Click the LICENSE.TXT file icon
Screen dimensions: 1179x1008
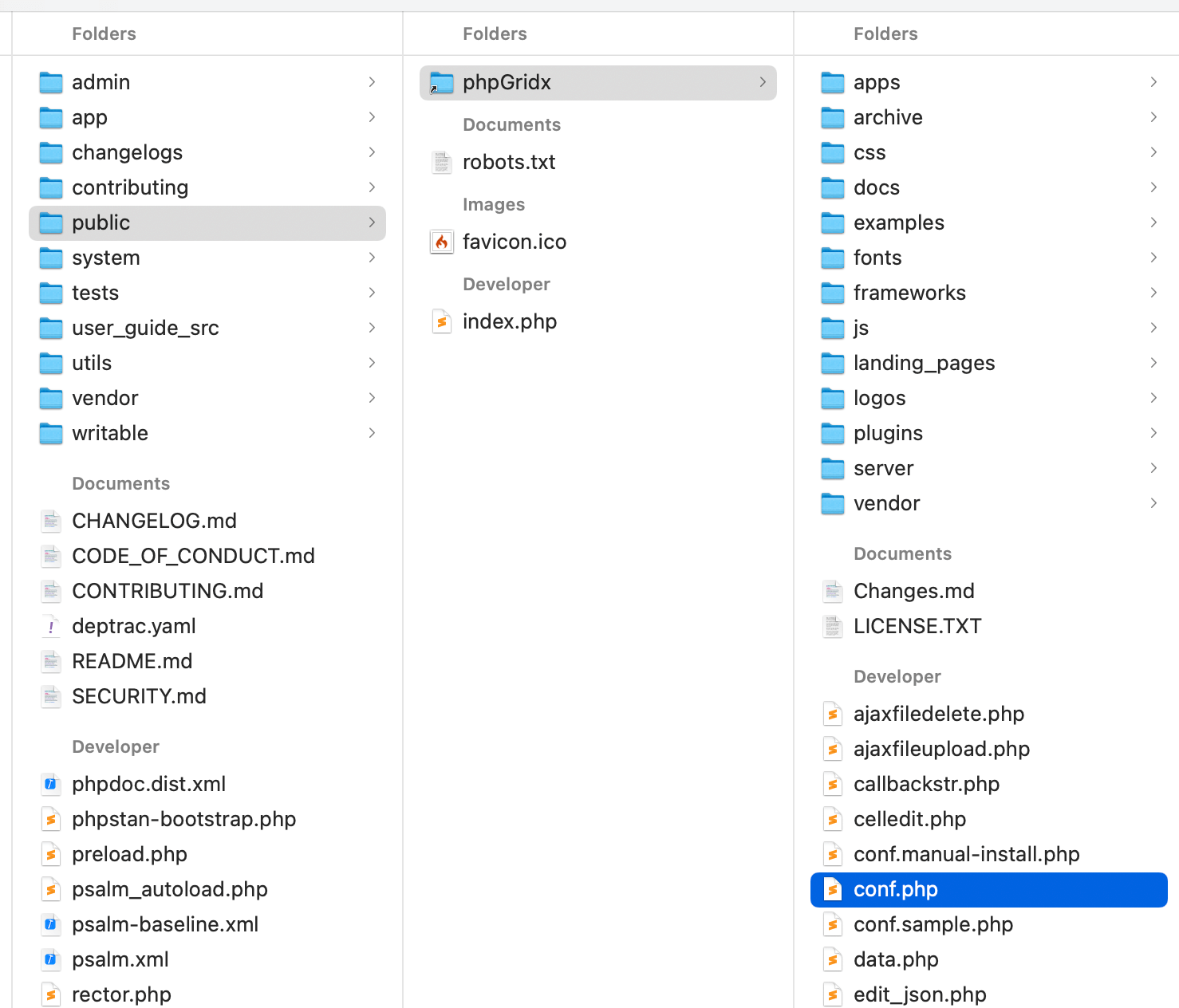pos(833,626)
